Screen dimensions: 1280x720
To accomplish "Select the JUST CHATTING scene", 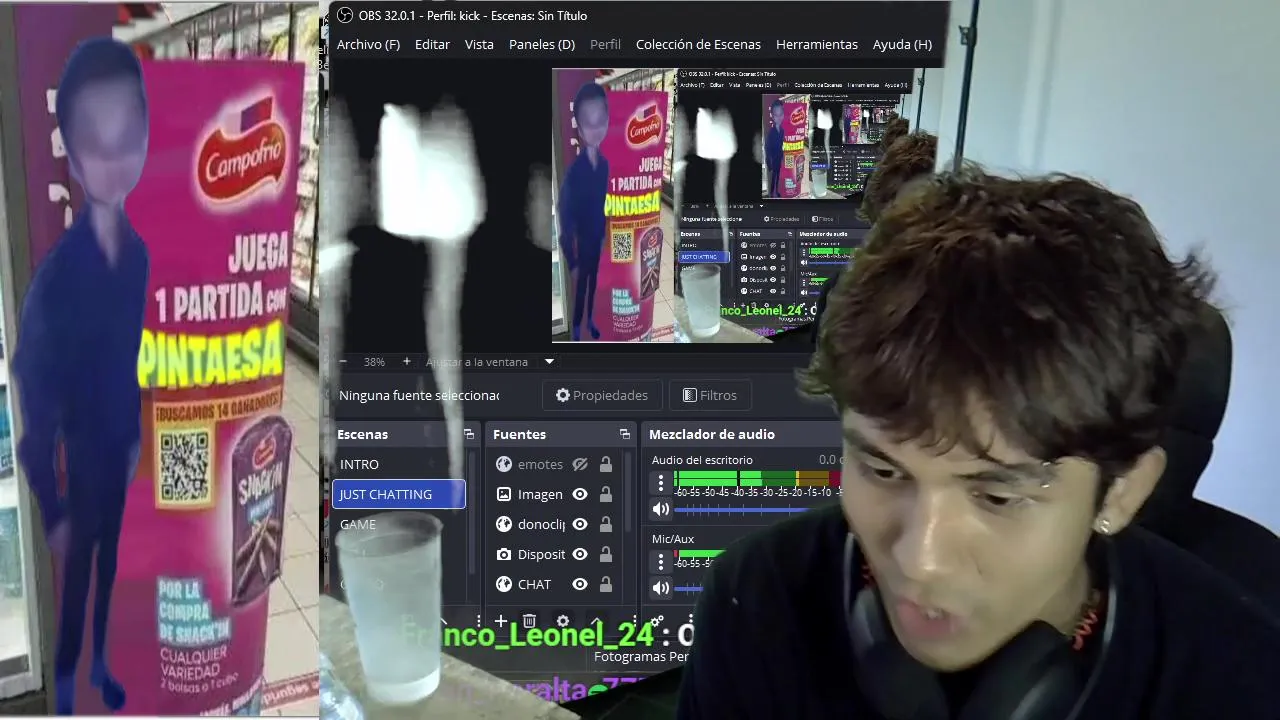I will point(399,494).
